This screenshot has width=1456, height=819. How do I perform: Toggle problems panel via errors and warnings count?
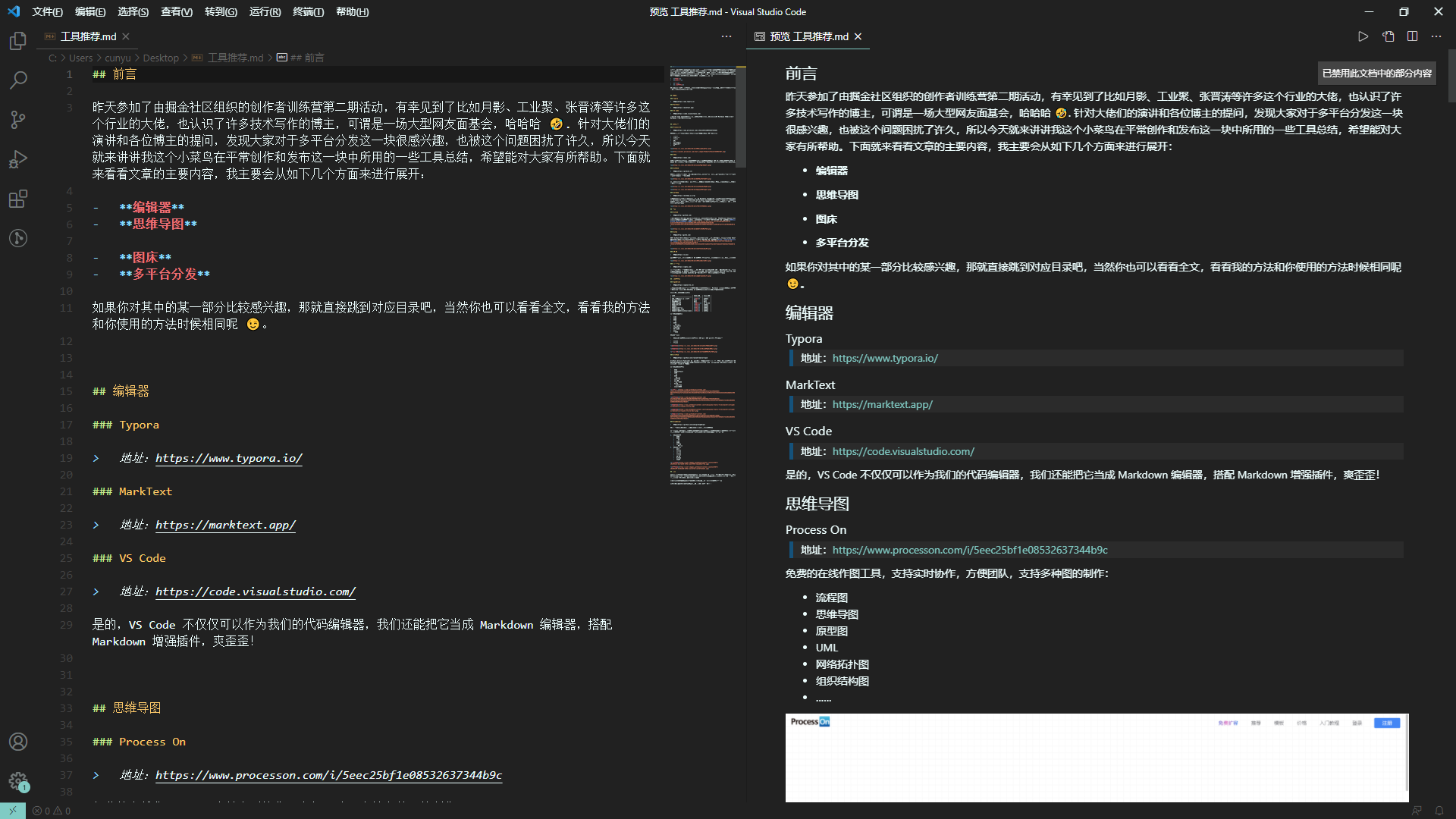tap(52, 811)
